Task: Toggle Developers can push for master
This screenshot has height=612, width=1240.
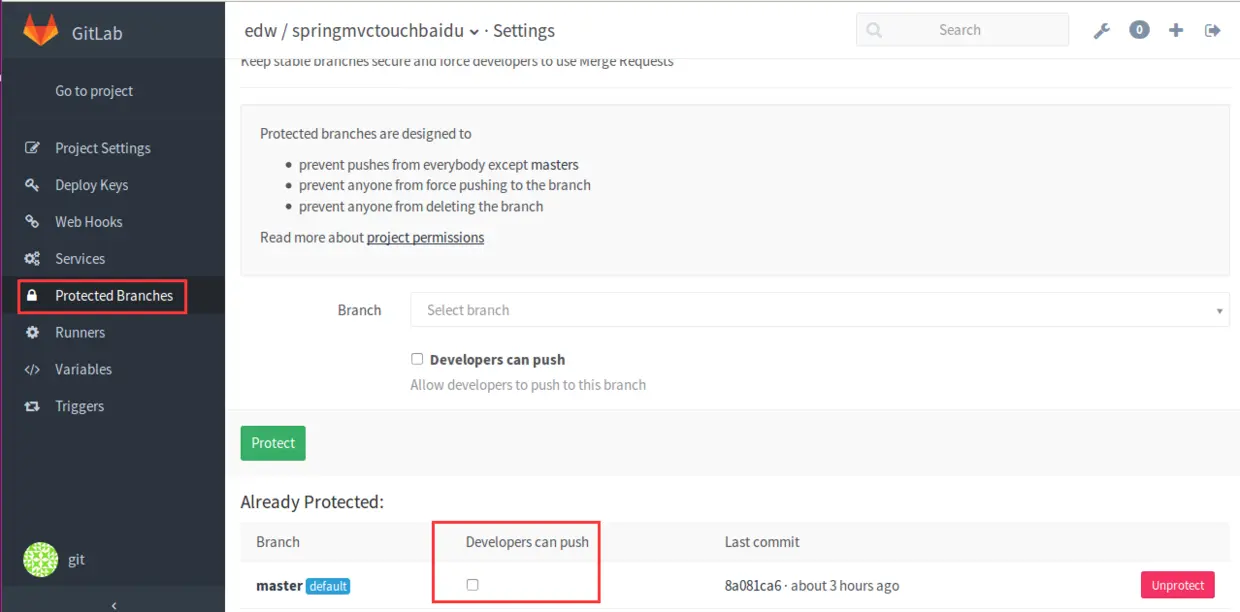Action: [x=472, y=585]
